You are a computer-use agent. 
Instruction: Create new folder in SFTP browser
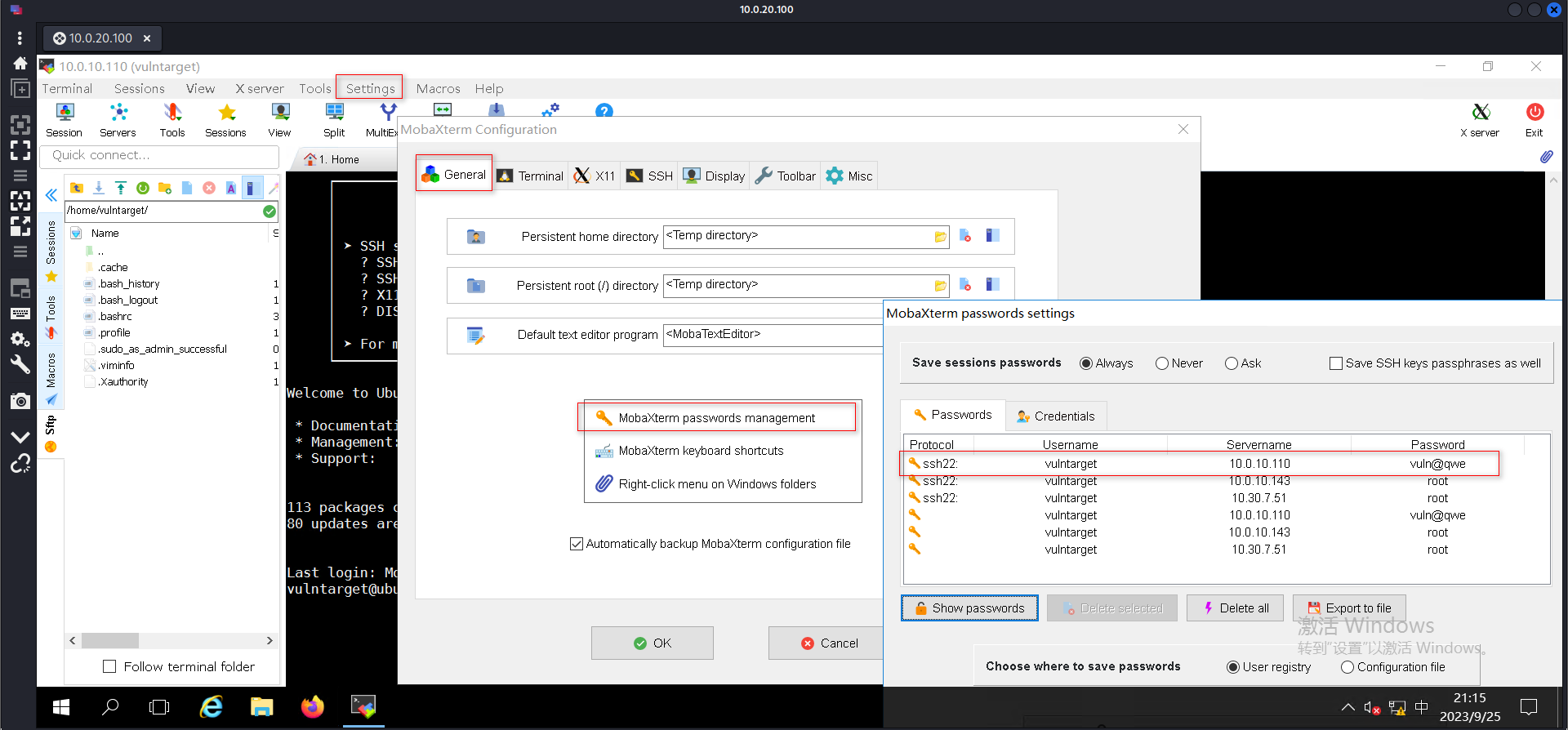pos(165,188)
